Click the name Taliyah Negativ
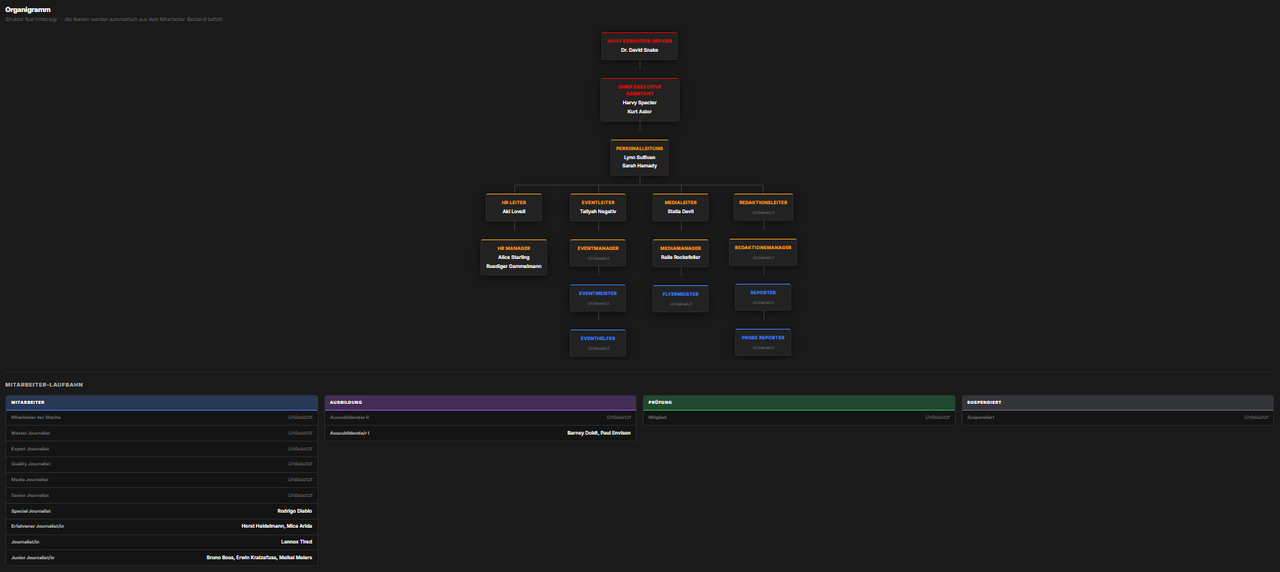 tap(598, 211)
